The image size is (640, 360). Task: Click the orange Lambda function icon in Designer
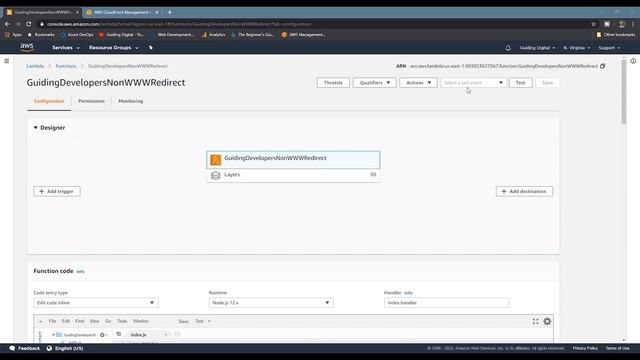(216, 160)
